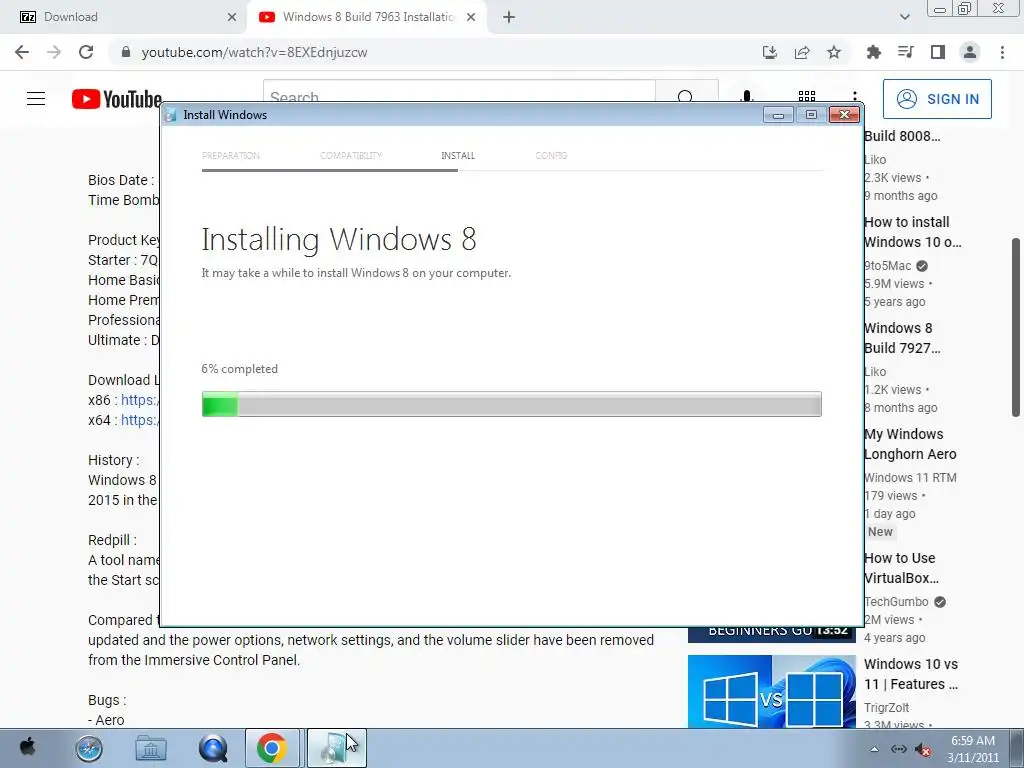Go back to the previous page in Chrome
This screenshot has width=1024, height=768.
[22, 52]
